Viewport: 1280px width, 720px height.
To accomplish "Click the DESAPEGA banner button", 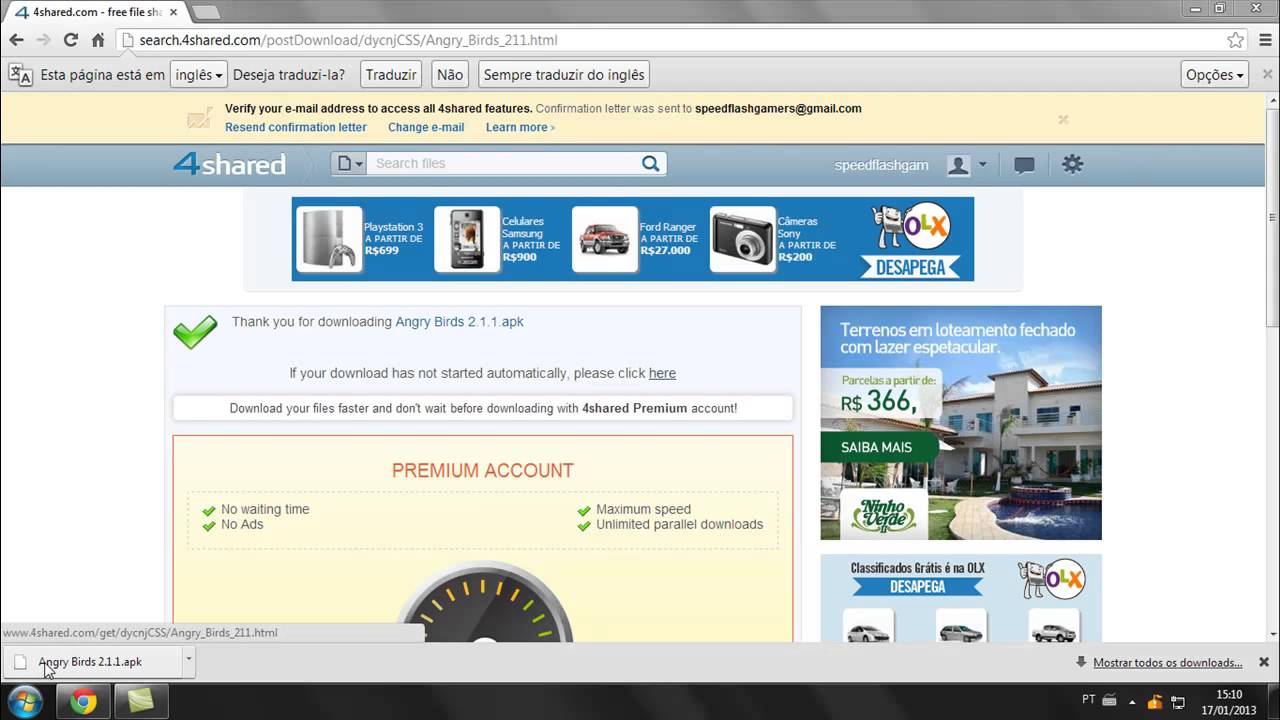I will (910, 268).
